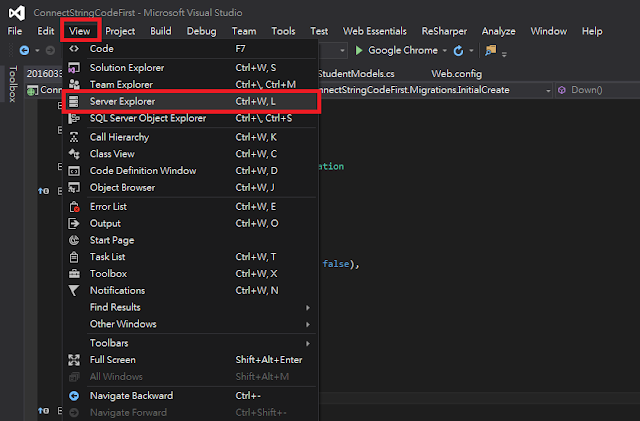The width and height of the screenshot is (640, 421).
Task: Open the Debug menu
Action: 201,31
